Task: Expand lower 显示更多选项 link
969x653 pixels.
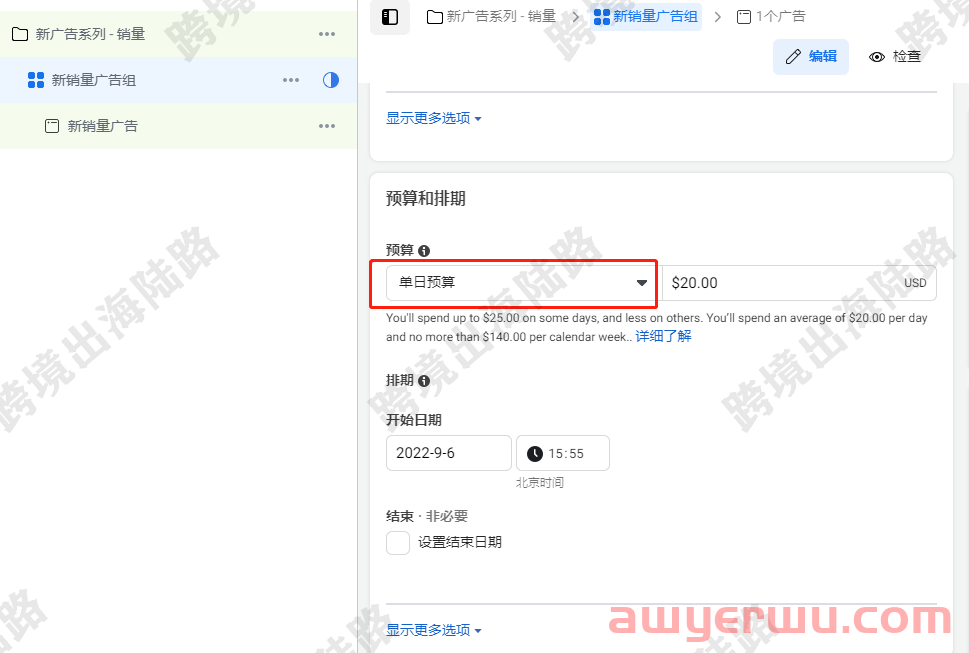Action: [433, 630]
